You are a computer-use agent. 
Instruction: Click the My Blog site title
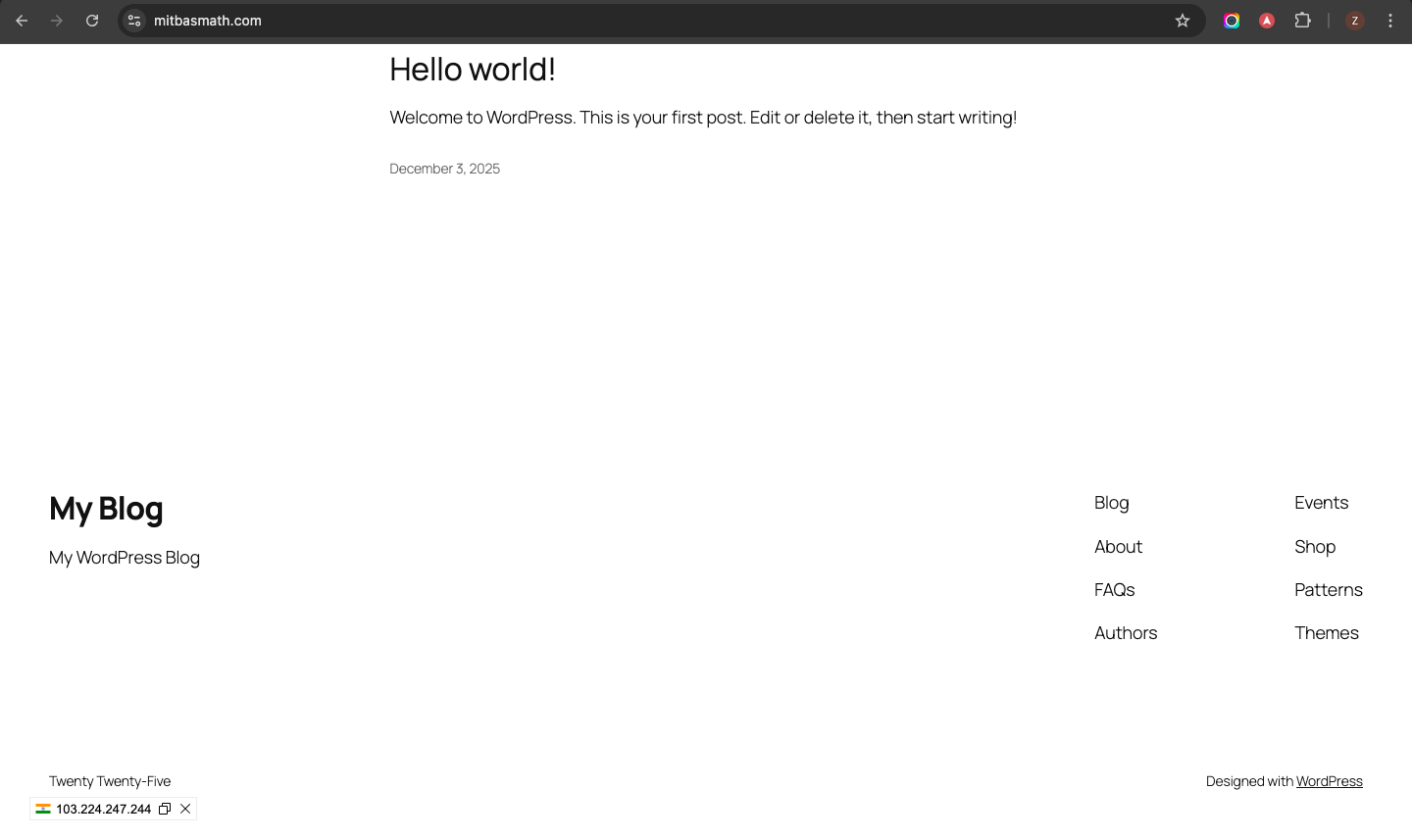click(106, 509)
